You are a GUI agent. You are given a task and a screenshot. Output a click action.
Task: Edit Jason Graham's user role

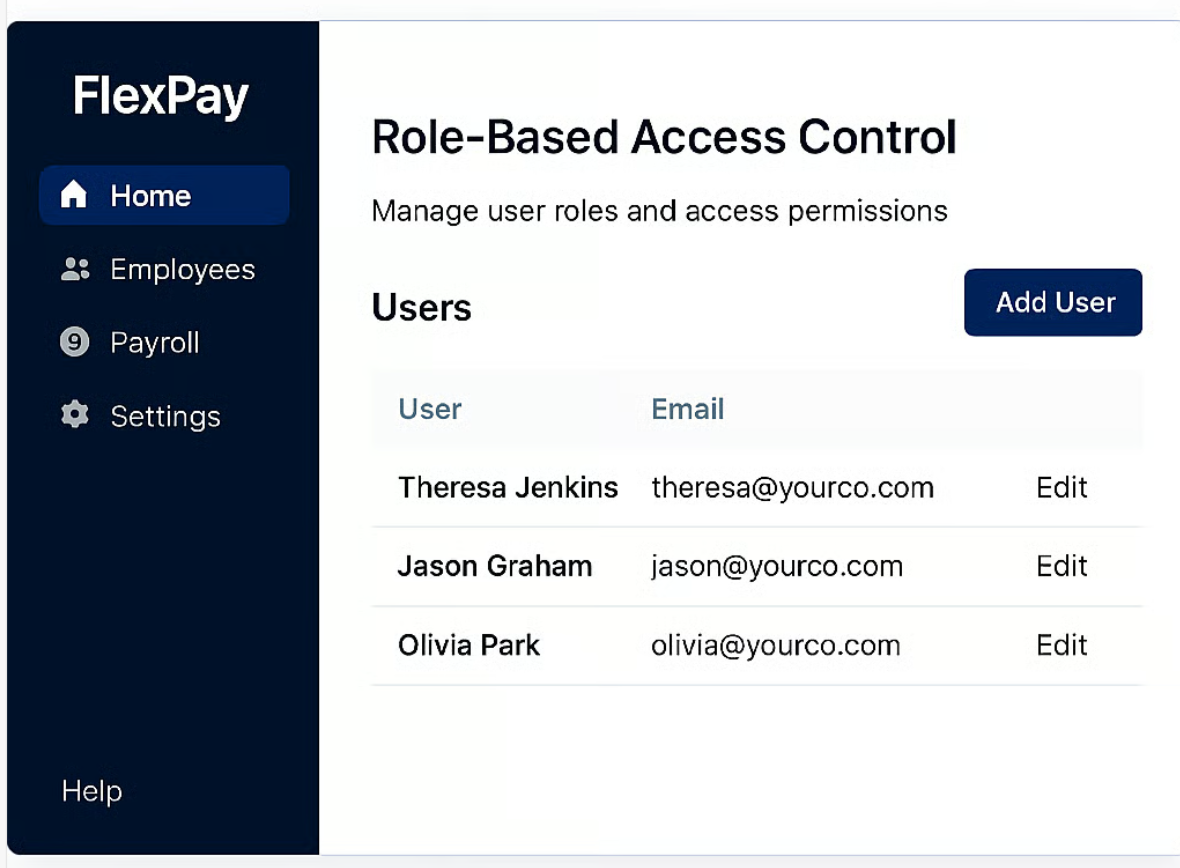click(x=1061, y=566)
